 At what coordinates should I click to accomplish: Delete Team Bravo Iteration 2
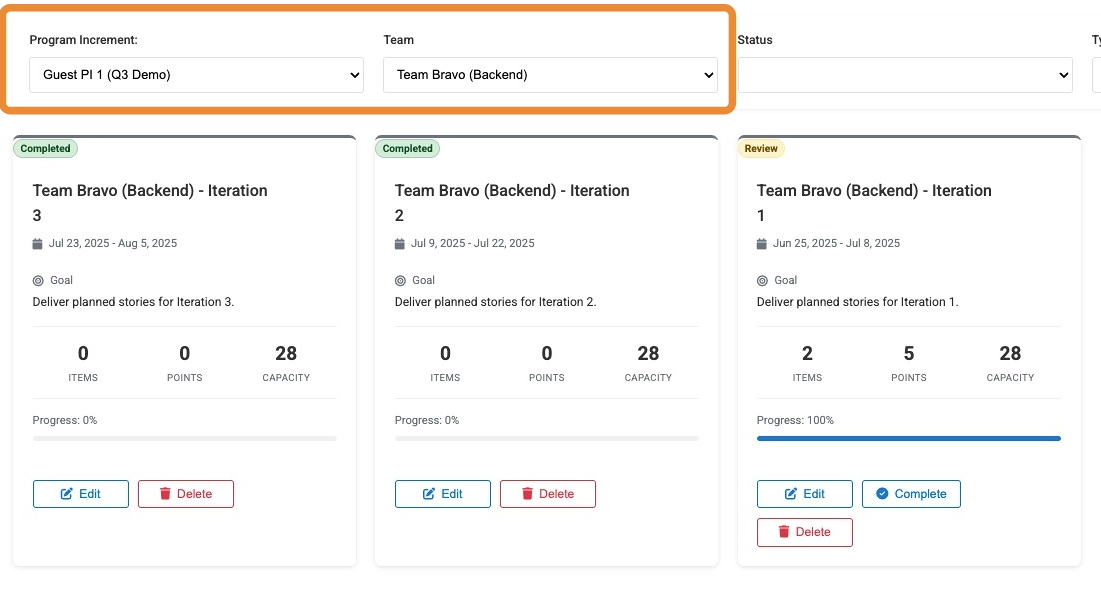click(548, 493)
